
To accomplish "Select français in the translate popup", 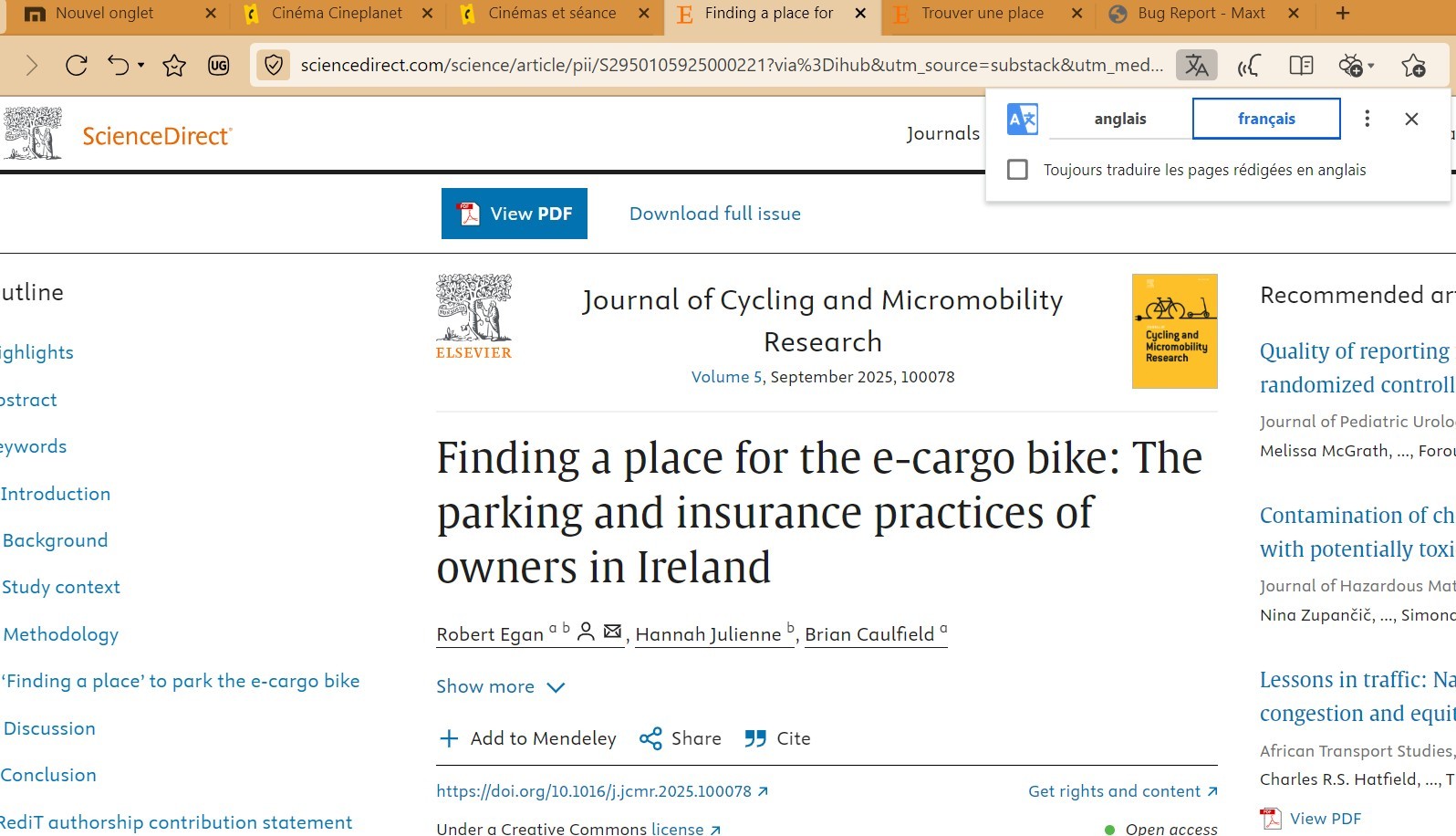I will tap(1266, 119).
